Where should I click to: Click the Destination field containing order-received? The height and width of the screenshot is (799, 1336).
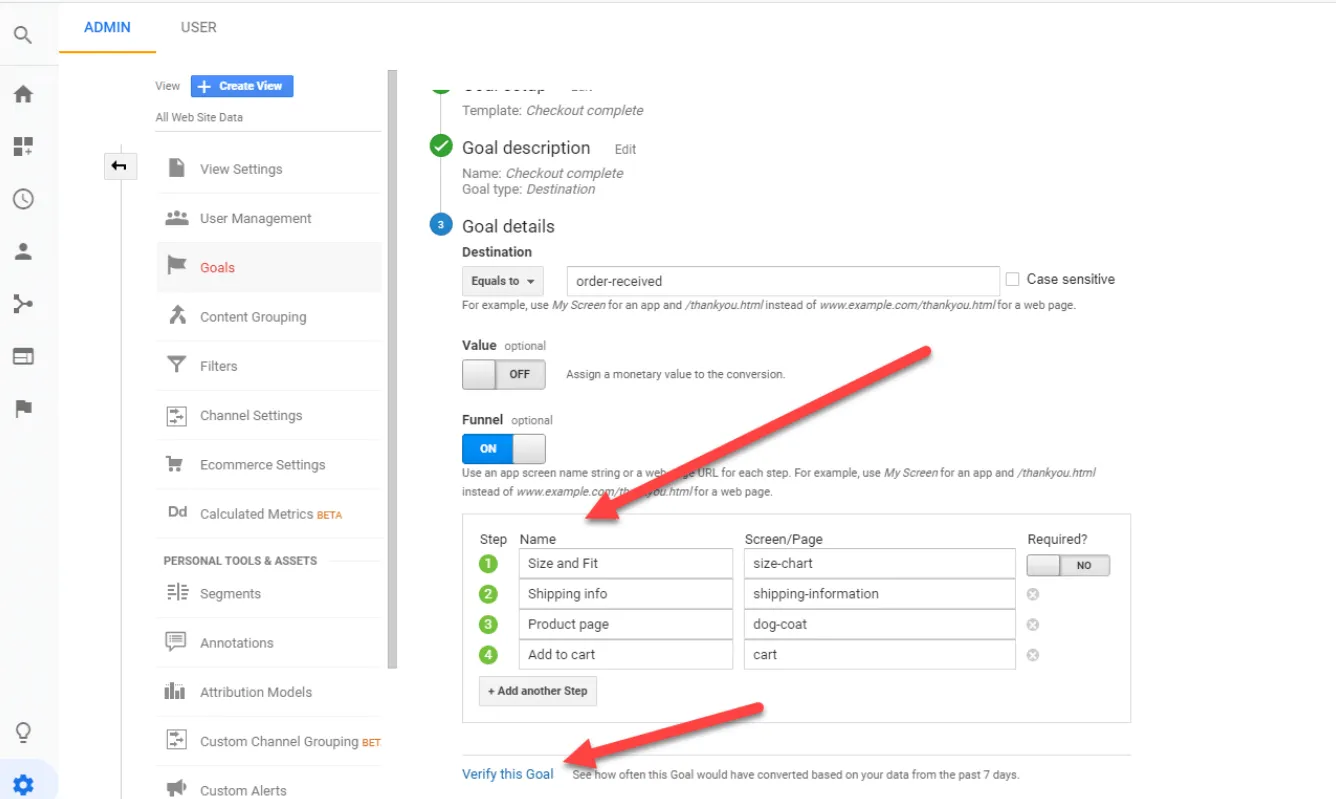point(783,281)
